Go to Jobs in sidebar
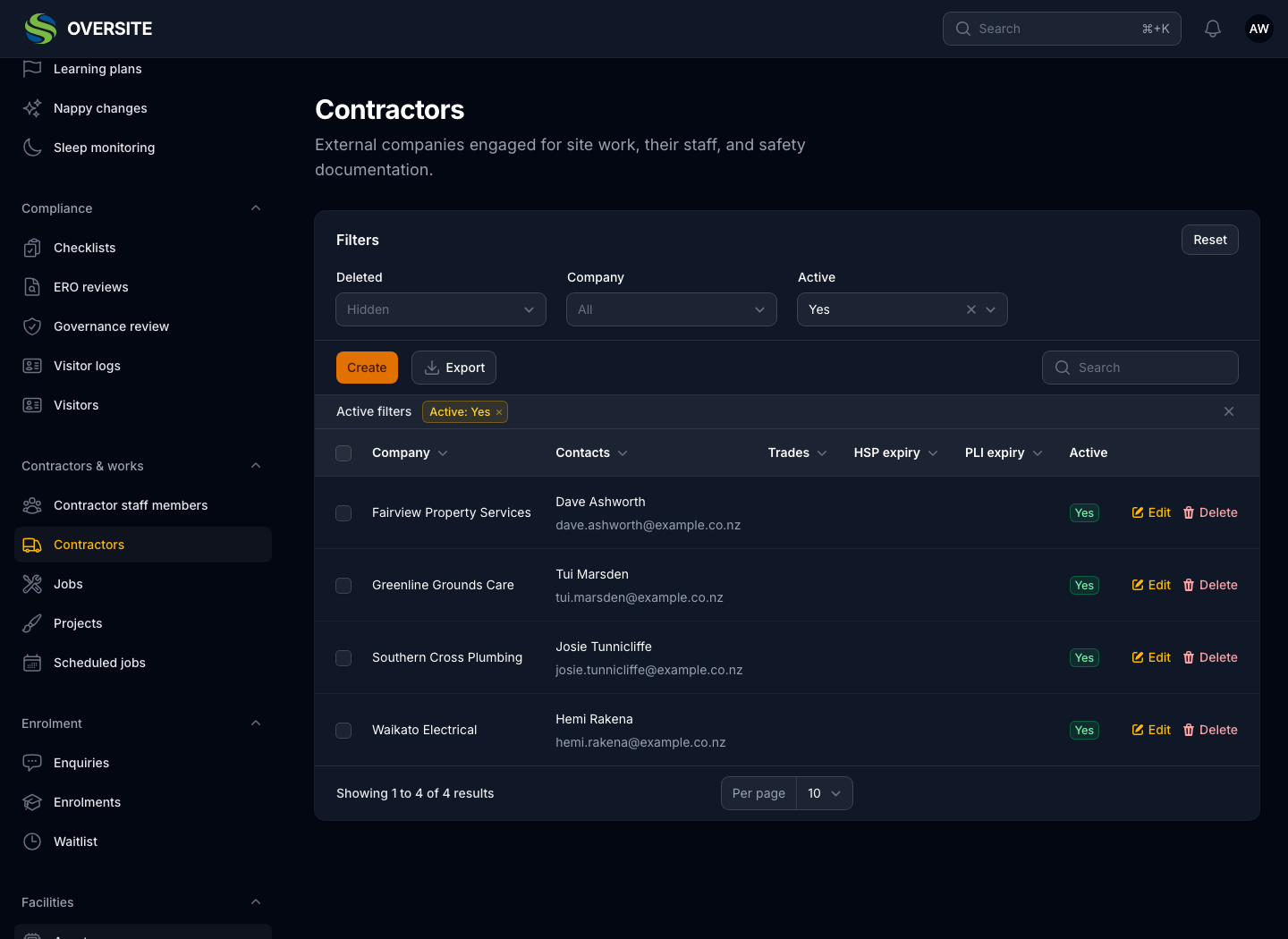The image size is (1288, 939). (143, 584)
